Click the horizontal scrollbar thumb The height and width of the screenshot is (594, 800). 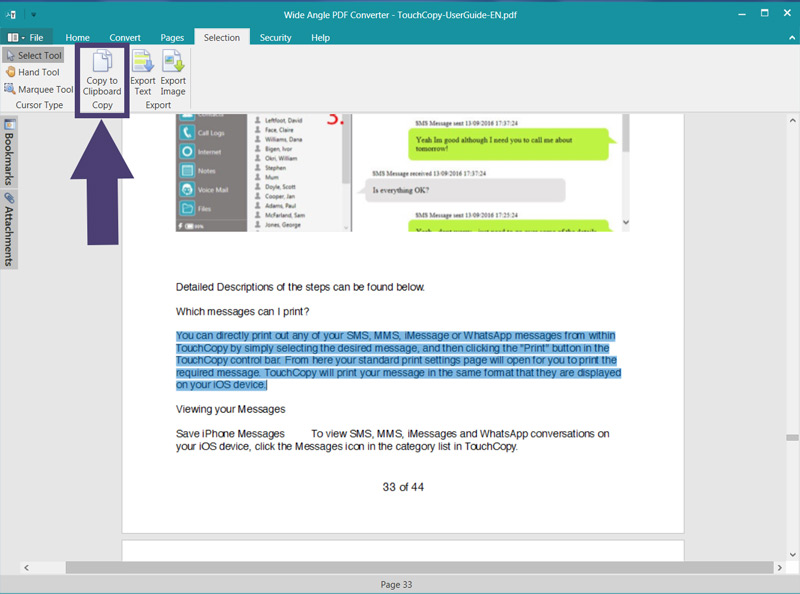419,567
